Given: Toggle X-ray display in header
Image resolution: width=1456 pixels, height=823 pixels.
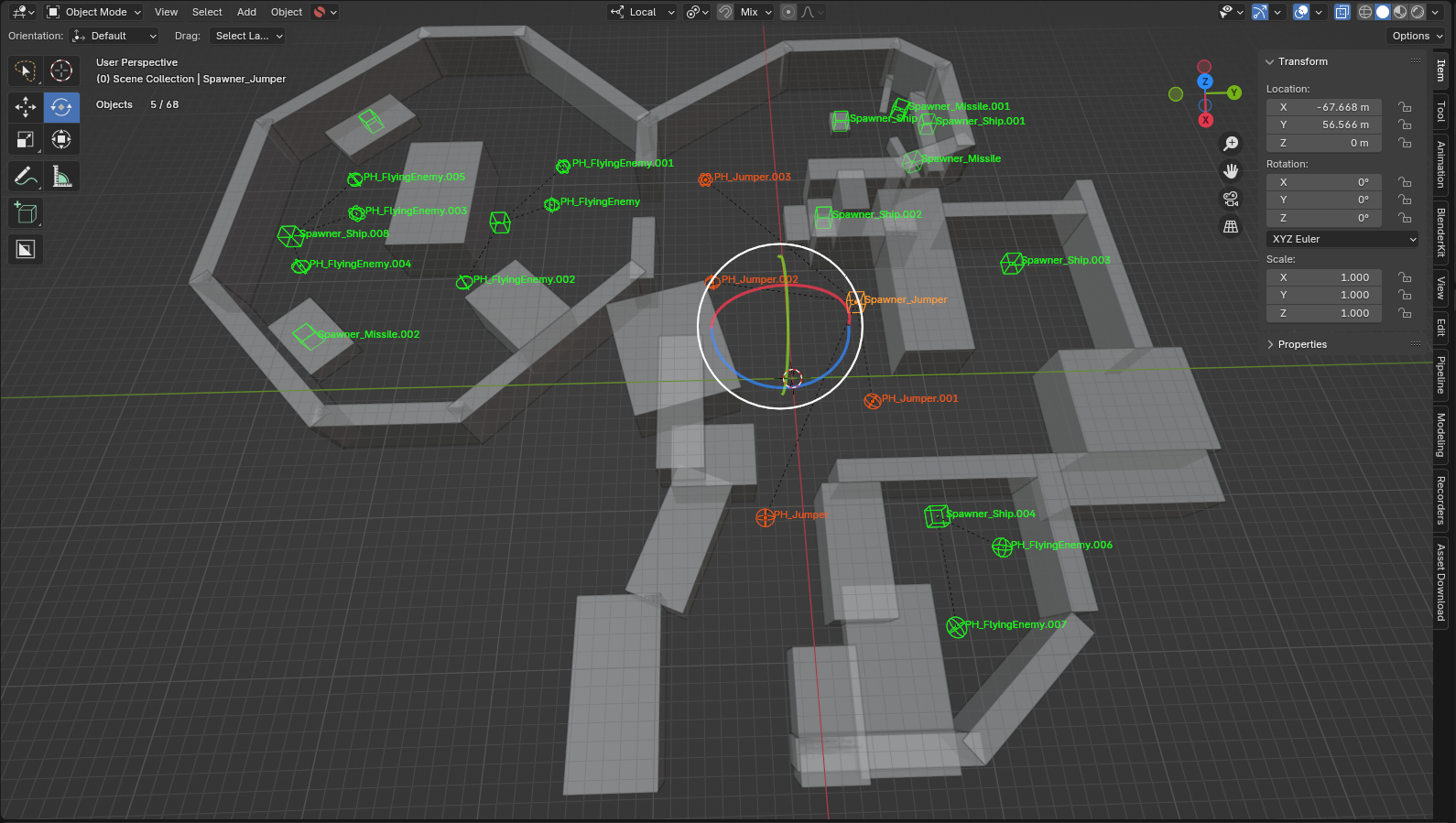Looking at the screenshot, I should coord(1342,12).
